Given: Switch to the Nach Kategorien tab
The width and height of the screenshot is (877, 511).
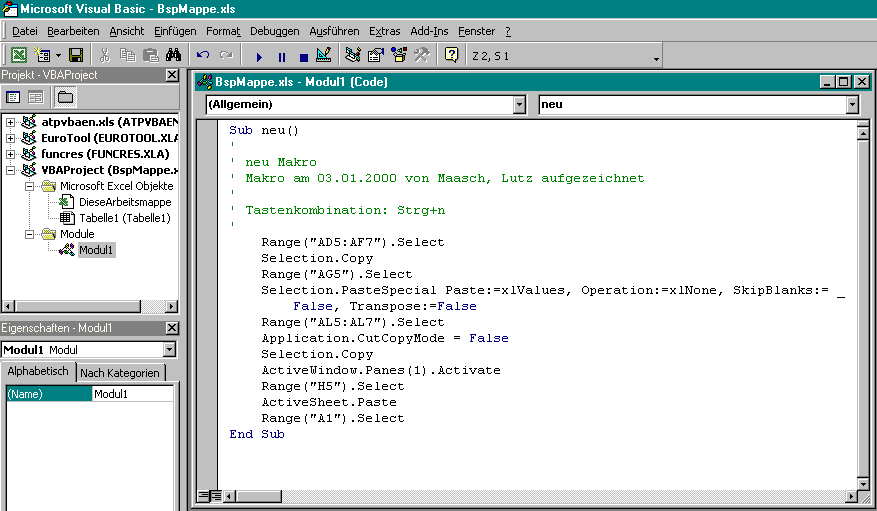Looking at the screenshot, I should coord(120,373).
